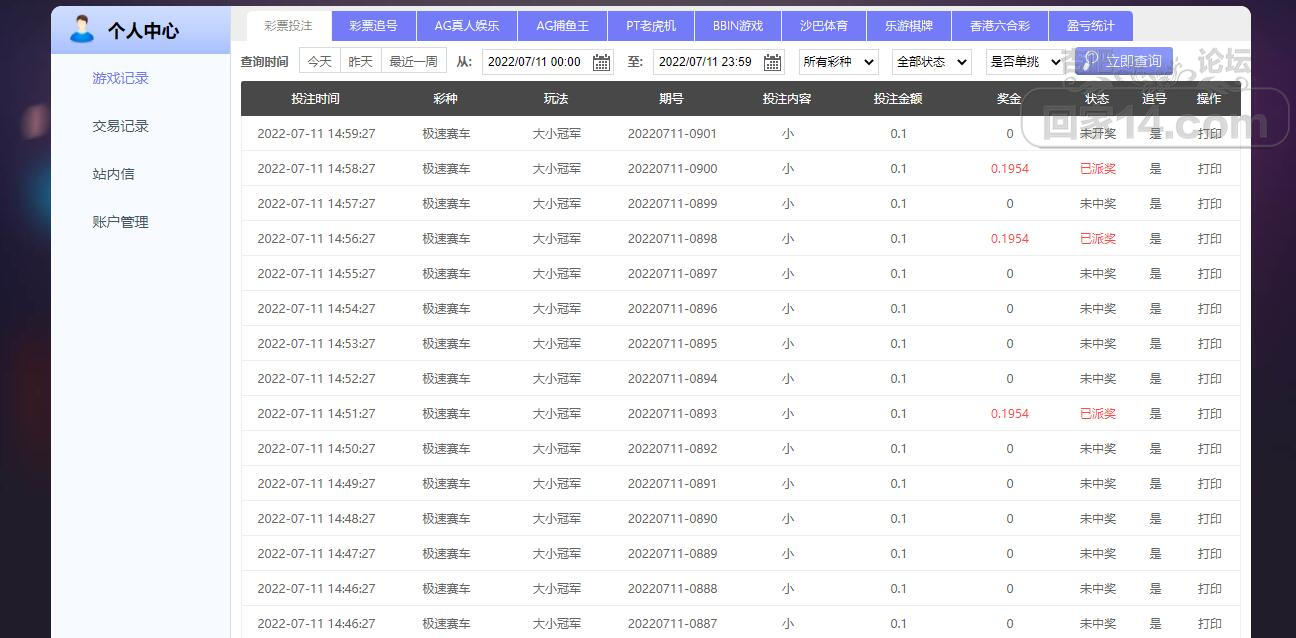The width and height of the screenshot is (1296, 638).
Task: Expand the 是否单挑 dropdown
Action: [1025, 62]
